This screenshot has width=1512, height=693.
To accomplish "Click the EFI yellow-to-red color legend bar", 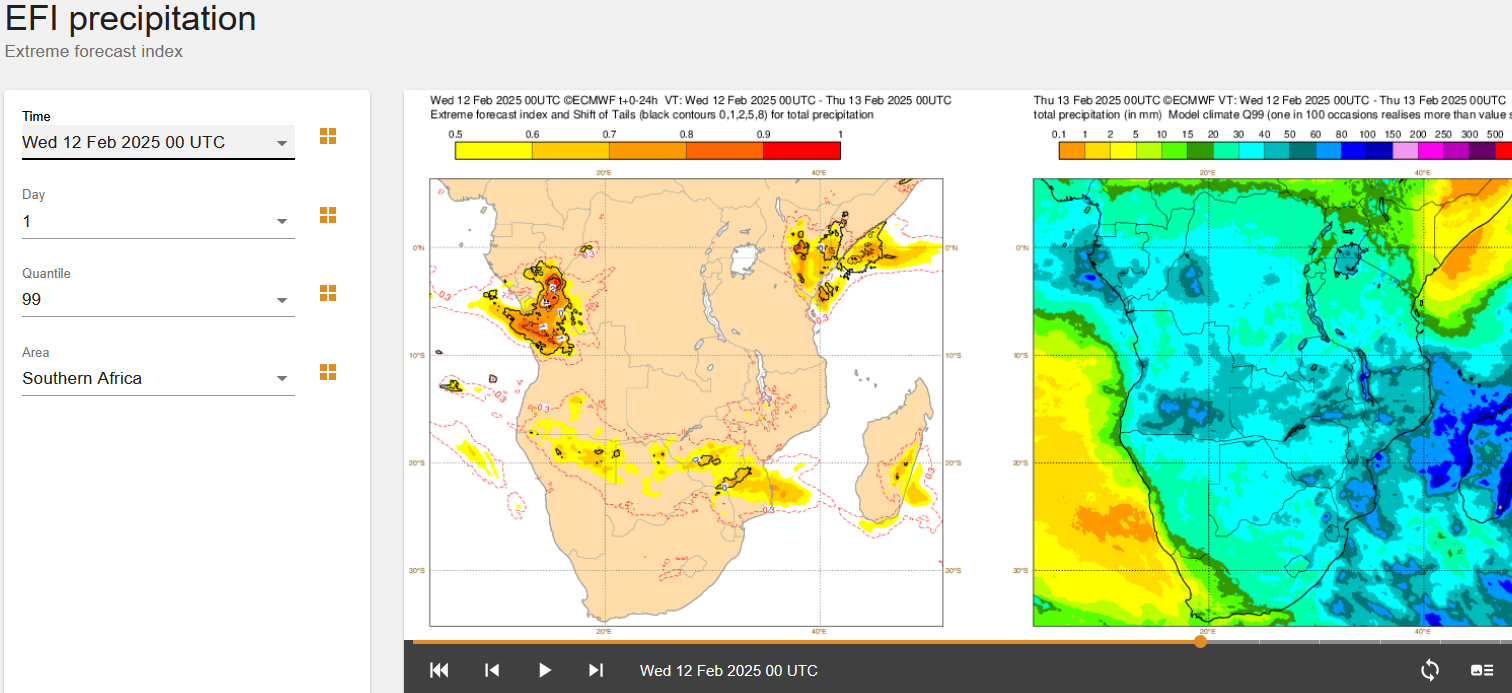I will (x=647, y=151).
